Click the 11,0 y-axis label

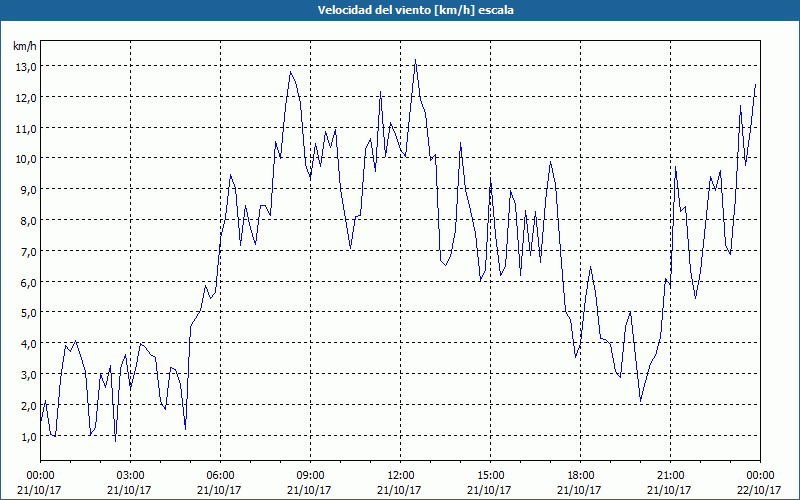pos(25,129)
